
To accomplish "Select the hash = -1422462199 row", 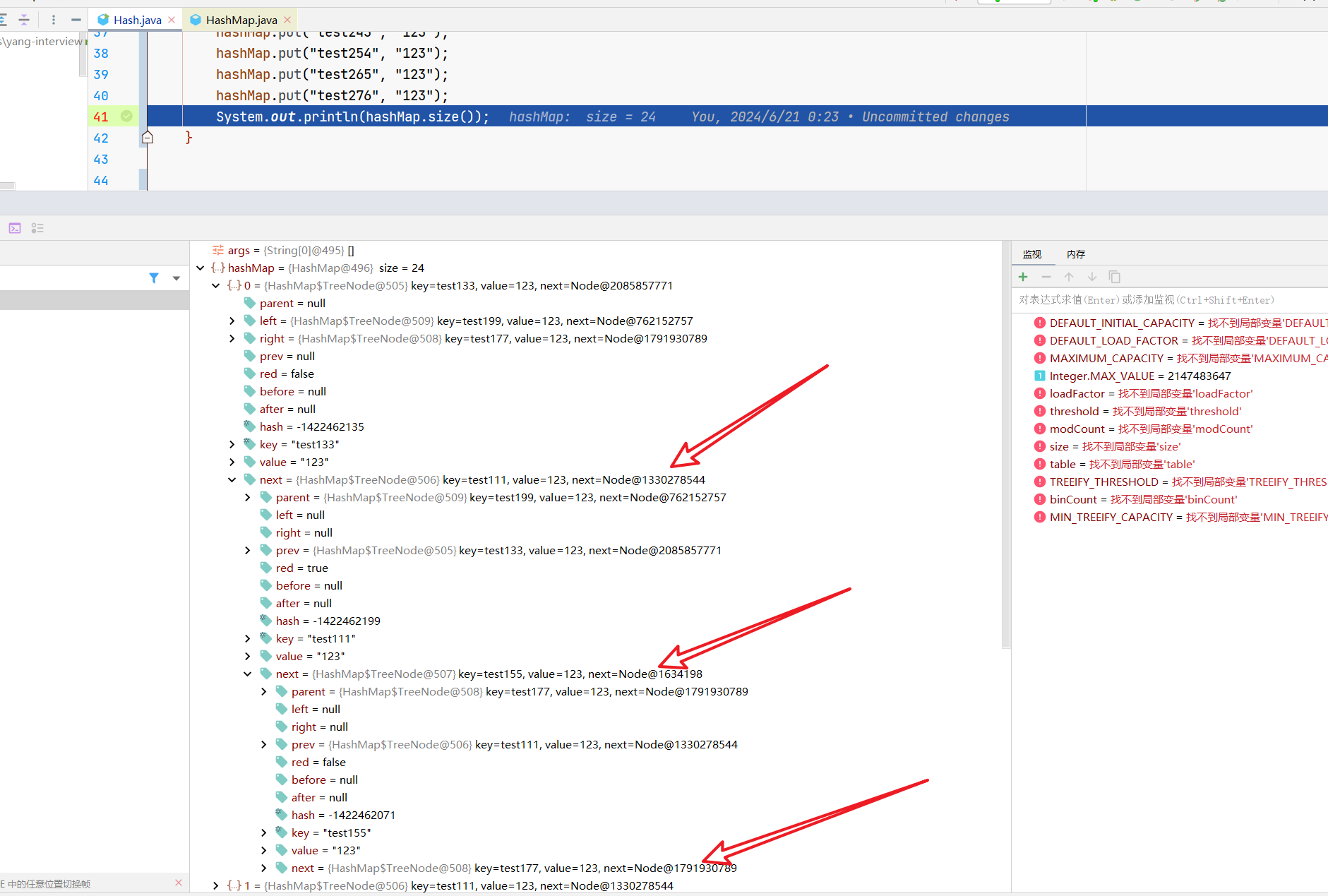I will click(597, 621).
